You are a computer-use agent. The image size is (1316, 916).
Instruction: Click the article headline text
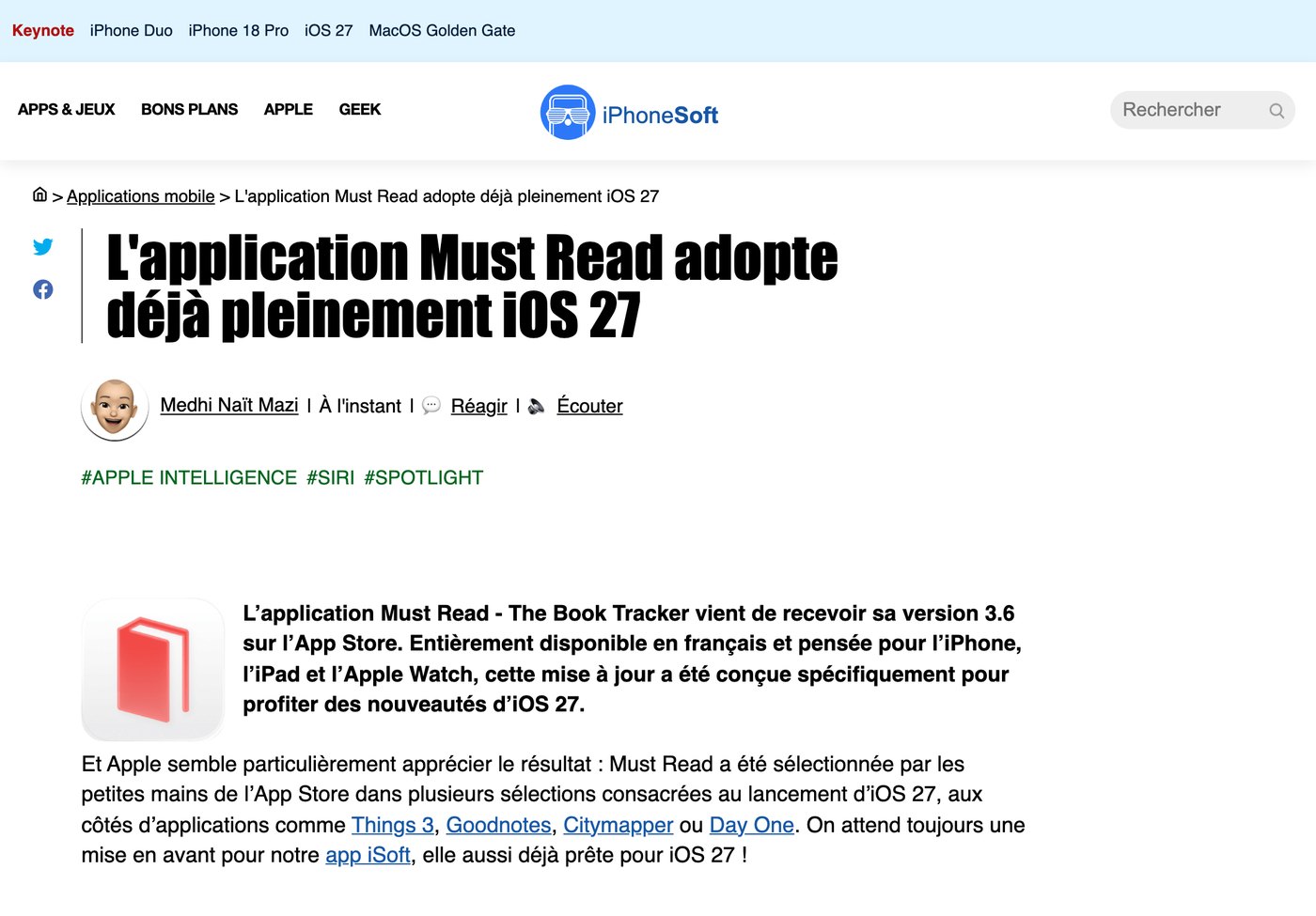tap(472, 286)
